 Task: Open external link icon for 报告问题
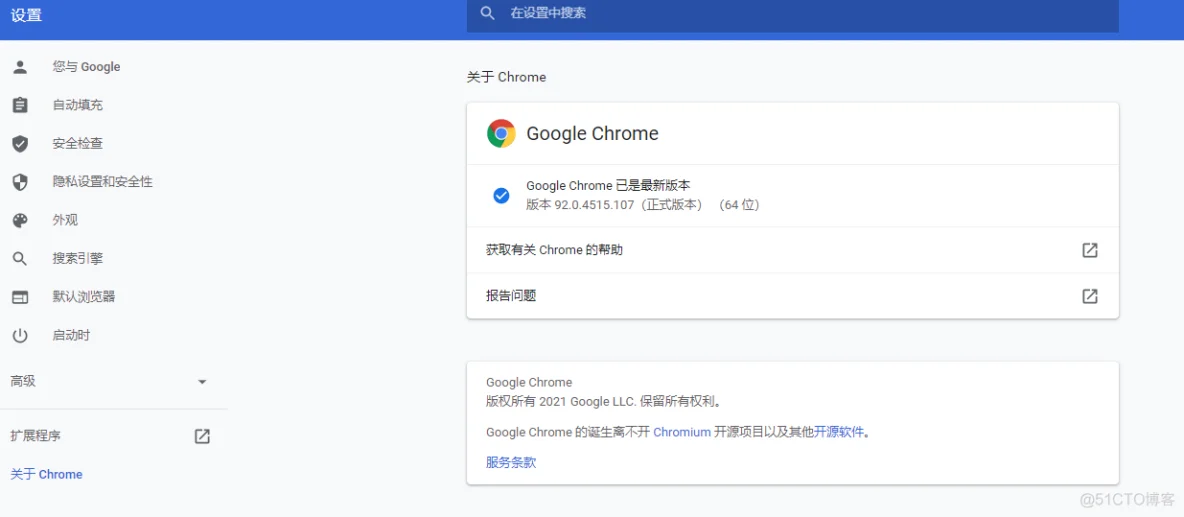[x=1090, y=296]
